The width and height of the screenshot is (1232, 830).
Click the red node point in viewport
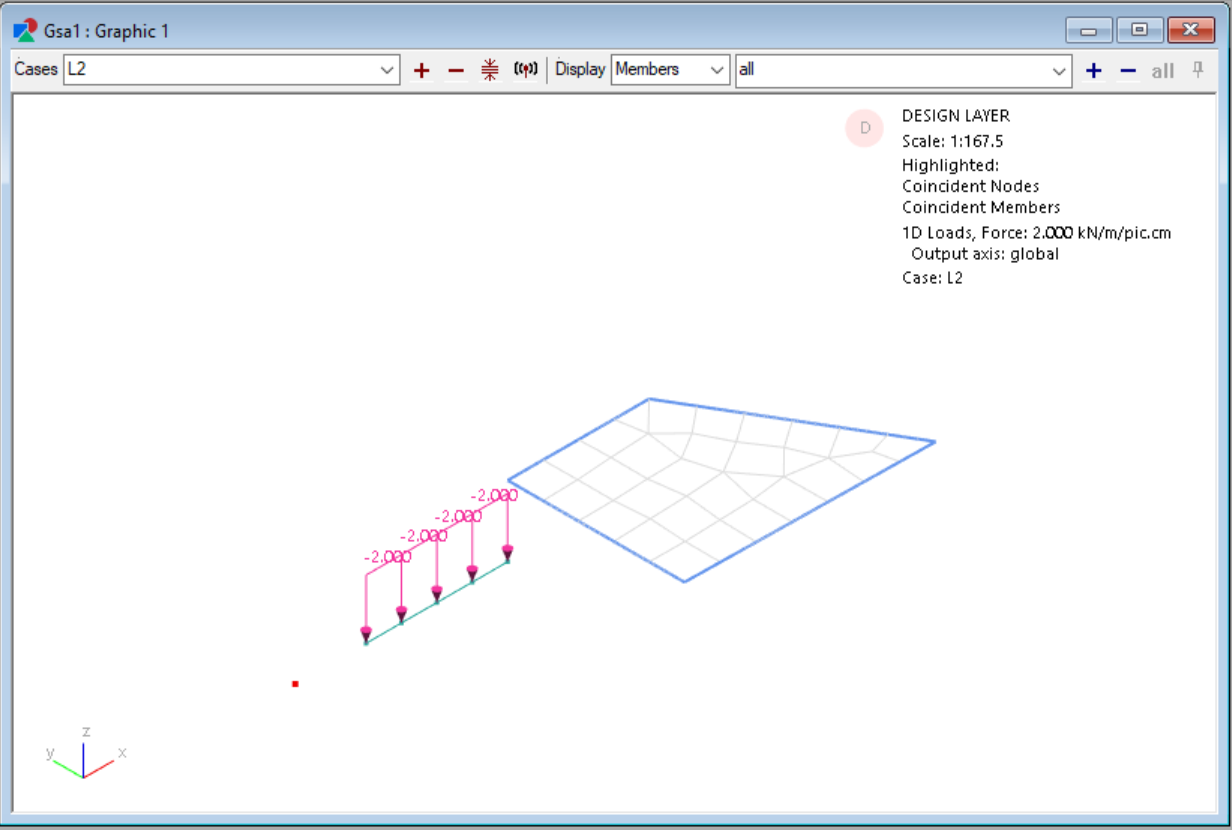295,684
